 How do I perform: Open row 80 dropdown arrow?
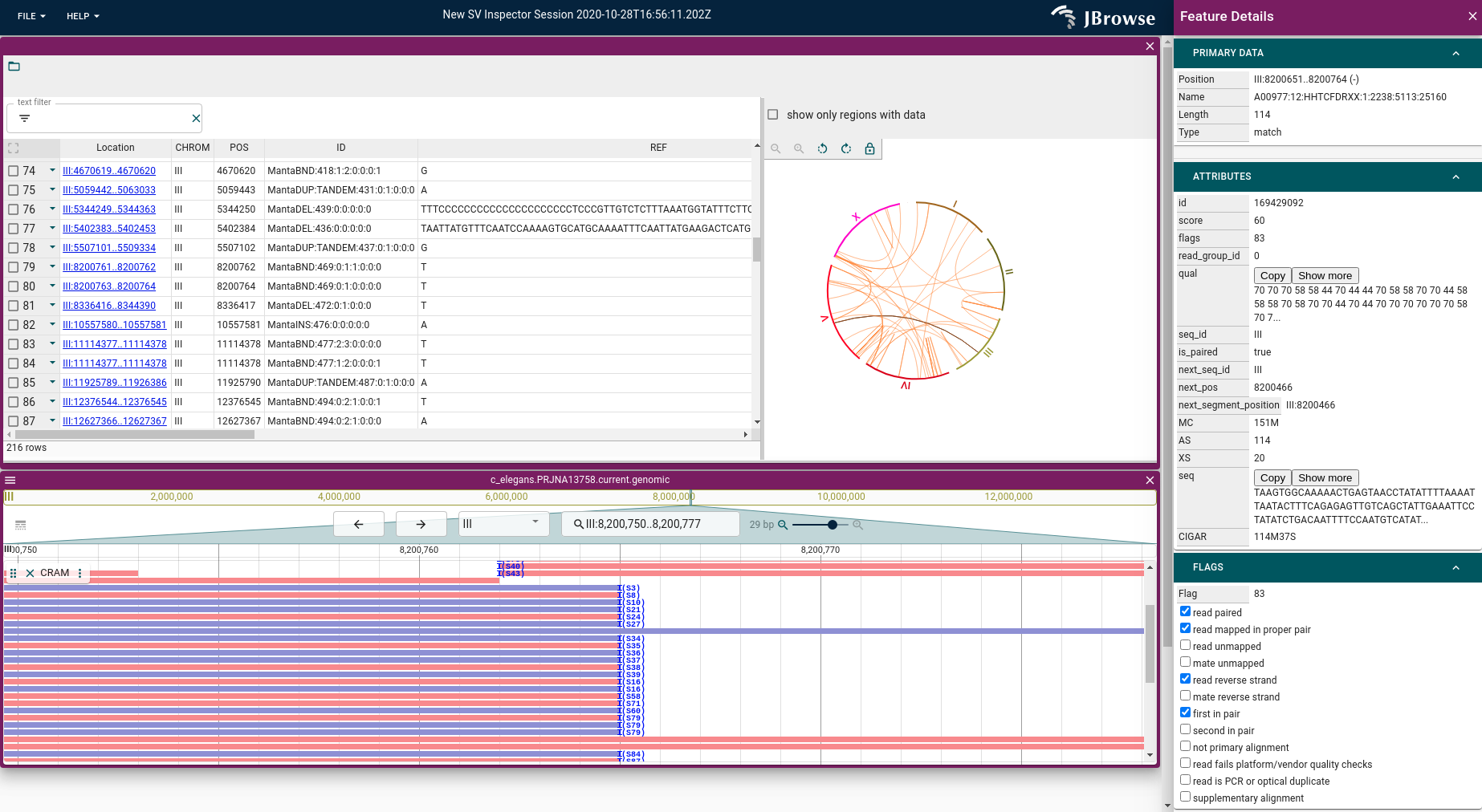coord(52,286)
